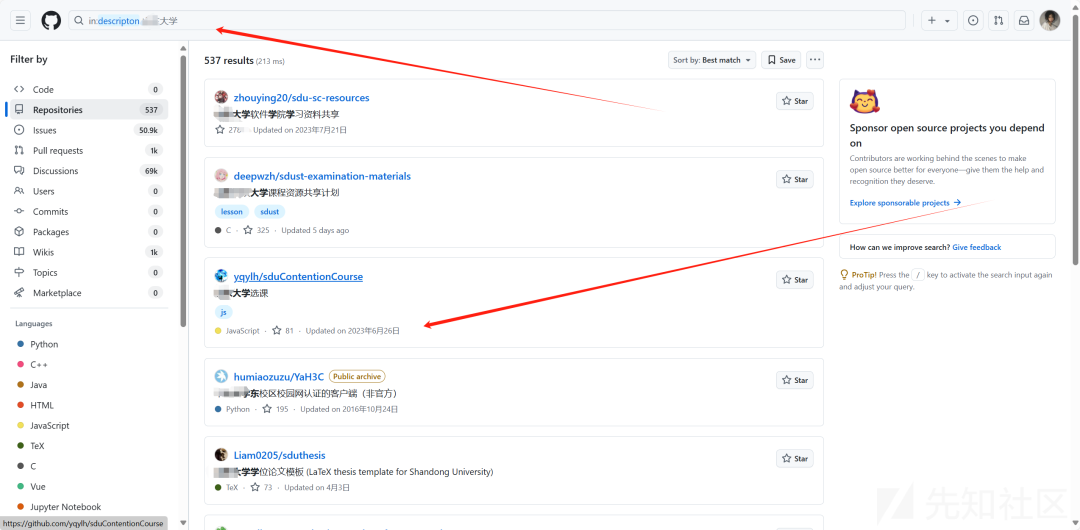Click the search query input field

point(487,21)
